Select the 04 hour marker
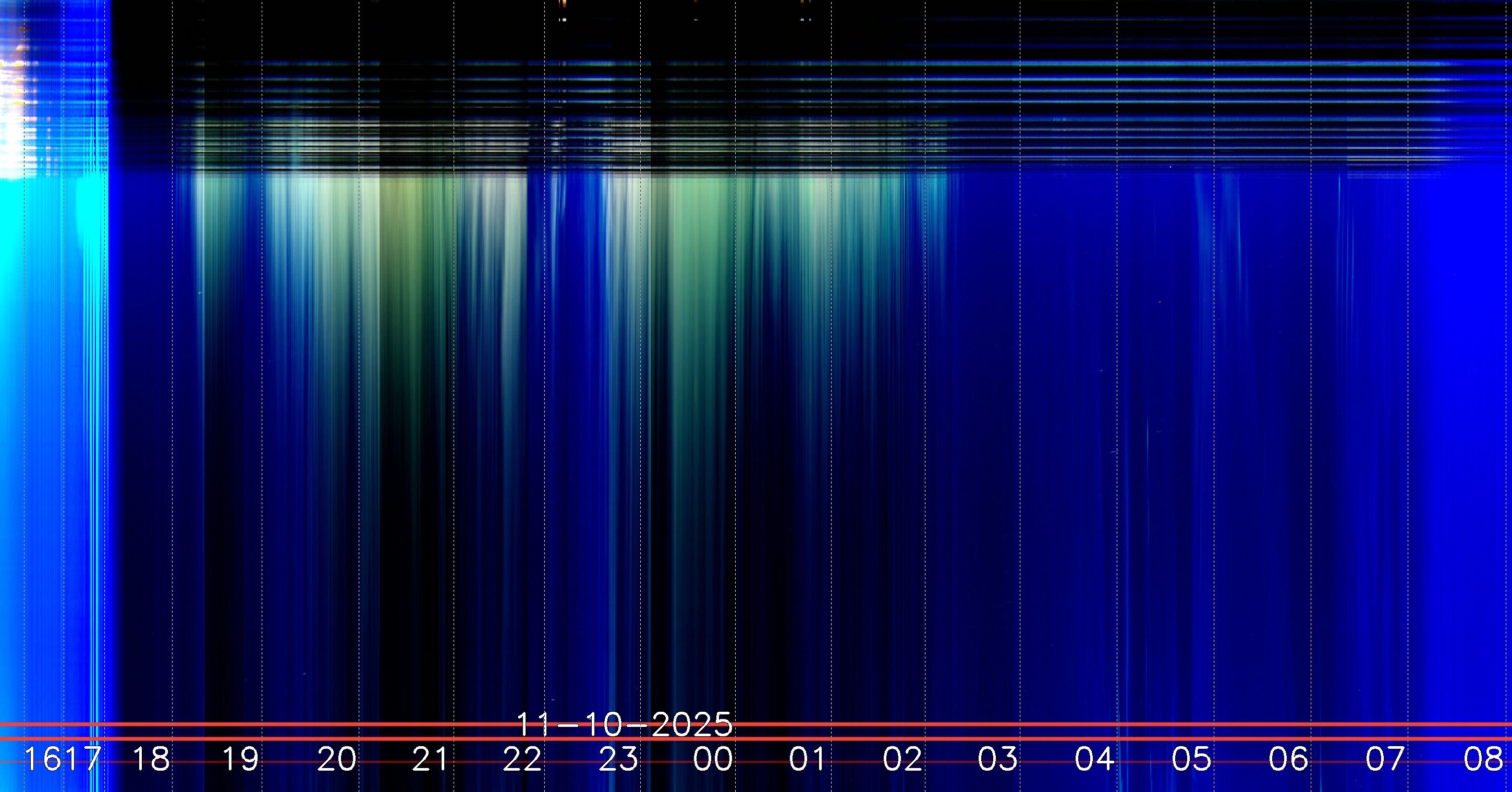Image resolution: width=1512 pixels, height=792 pixels. tap(1095, 759)
